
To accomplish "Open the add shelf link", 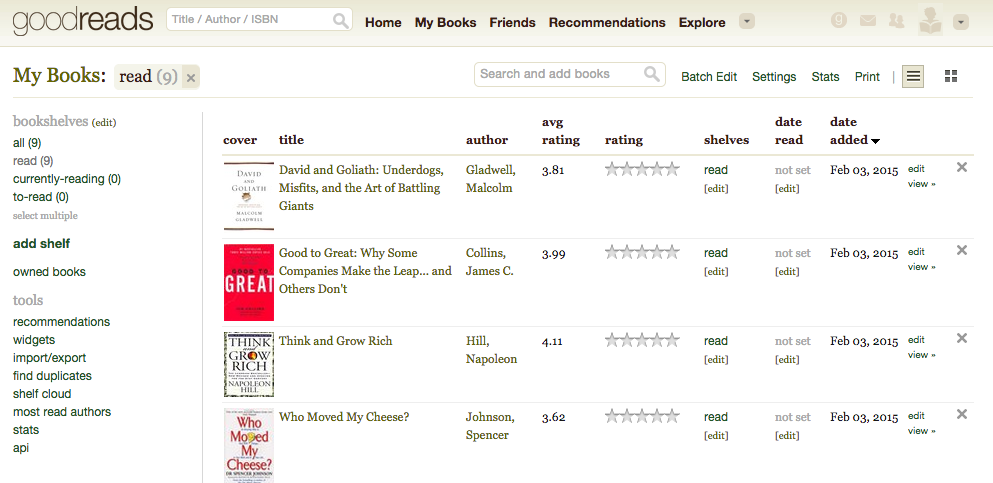I will point(41,244).
